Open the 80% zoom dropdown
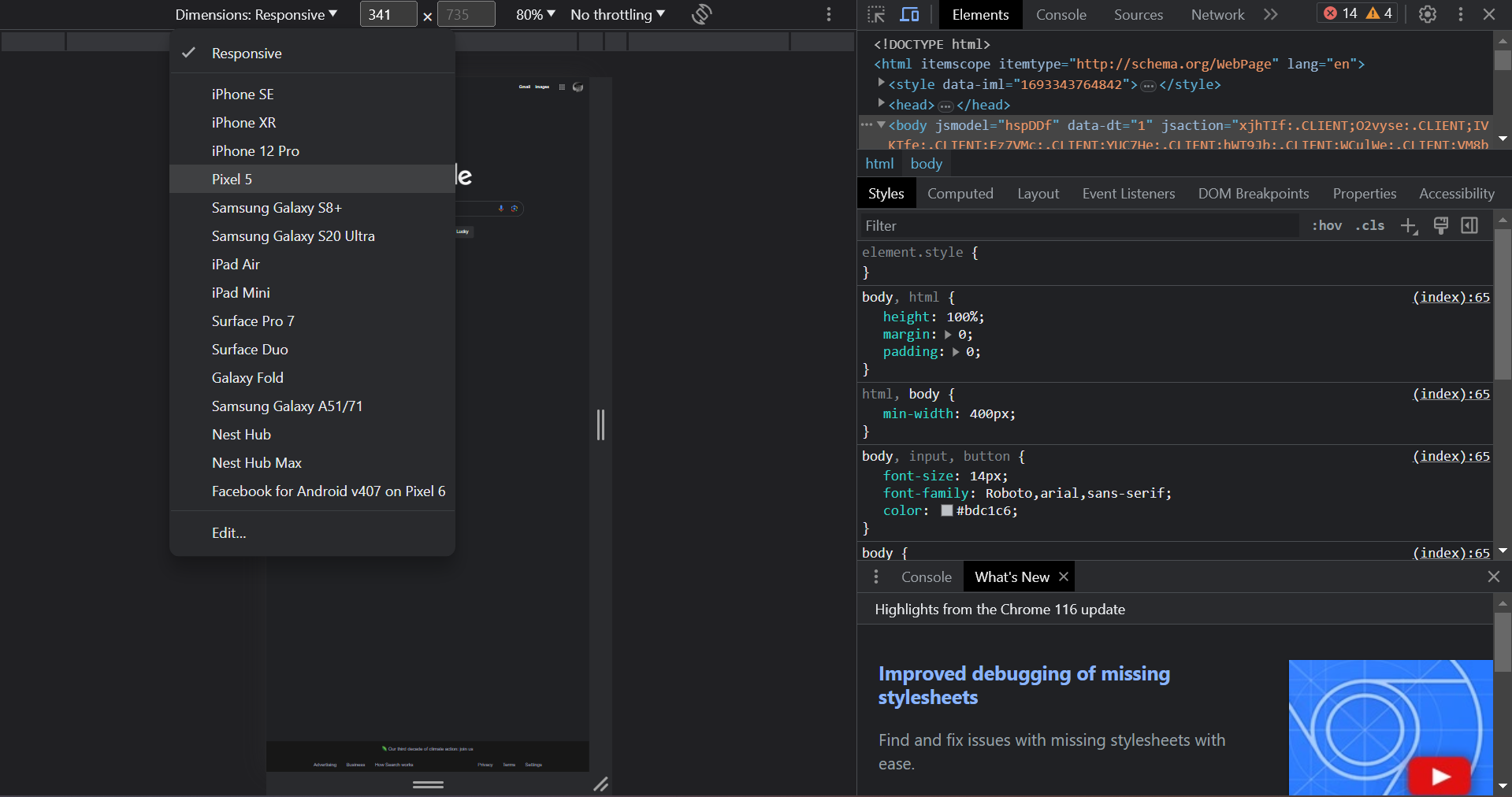The width and height of the screenshot is (1512, 797). point(535,14)
